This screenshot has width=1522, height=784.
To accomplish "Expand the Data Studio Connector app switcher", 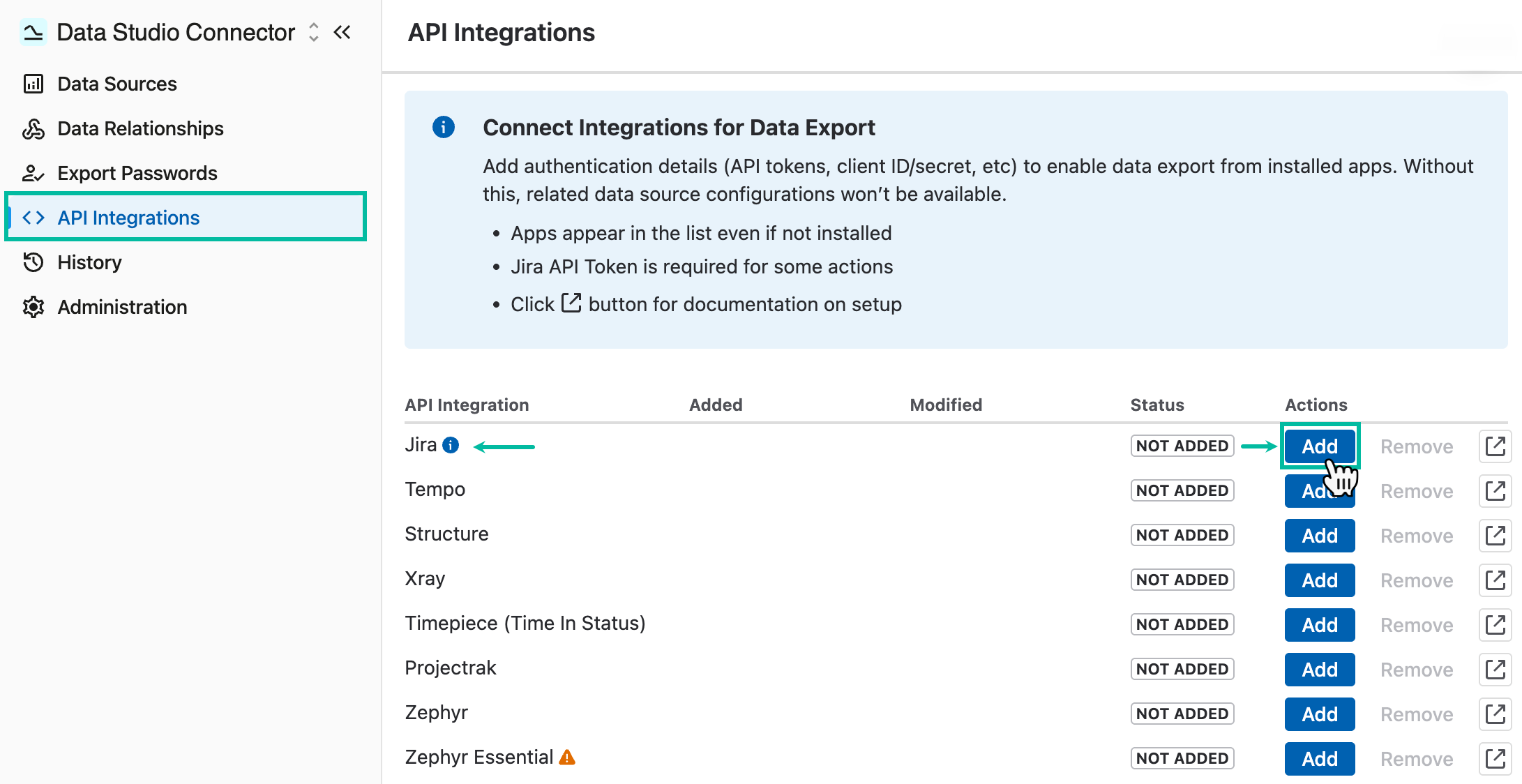I will 314,32.
